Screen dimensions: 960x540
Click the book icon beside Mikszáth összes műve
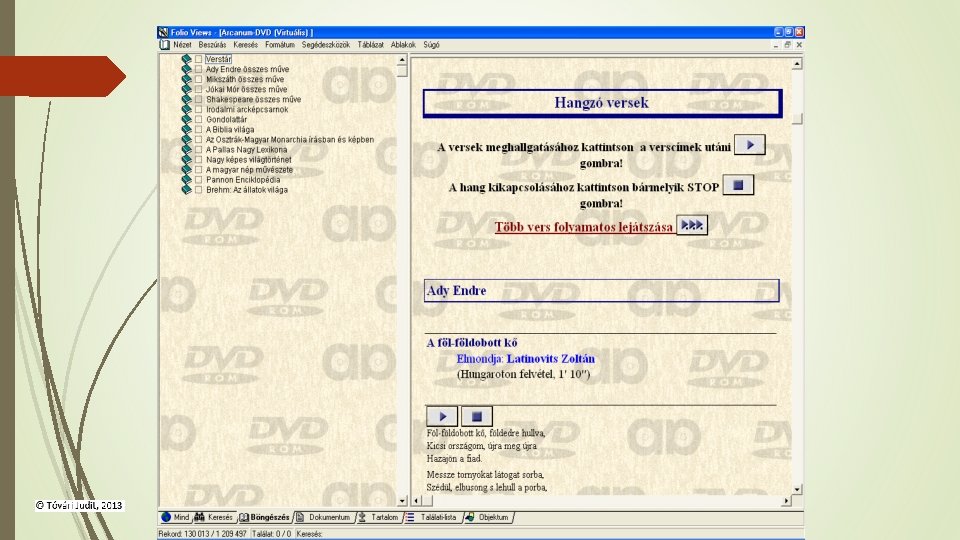tap(187, 80)
